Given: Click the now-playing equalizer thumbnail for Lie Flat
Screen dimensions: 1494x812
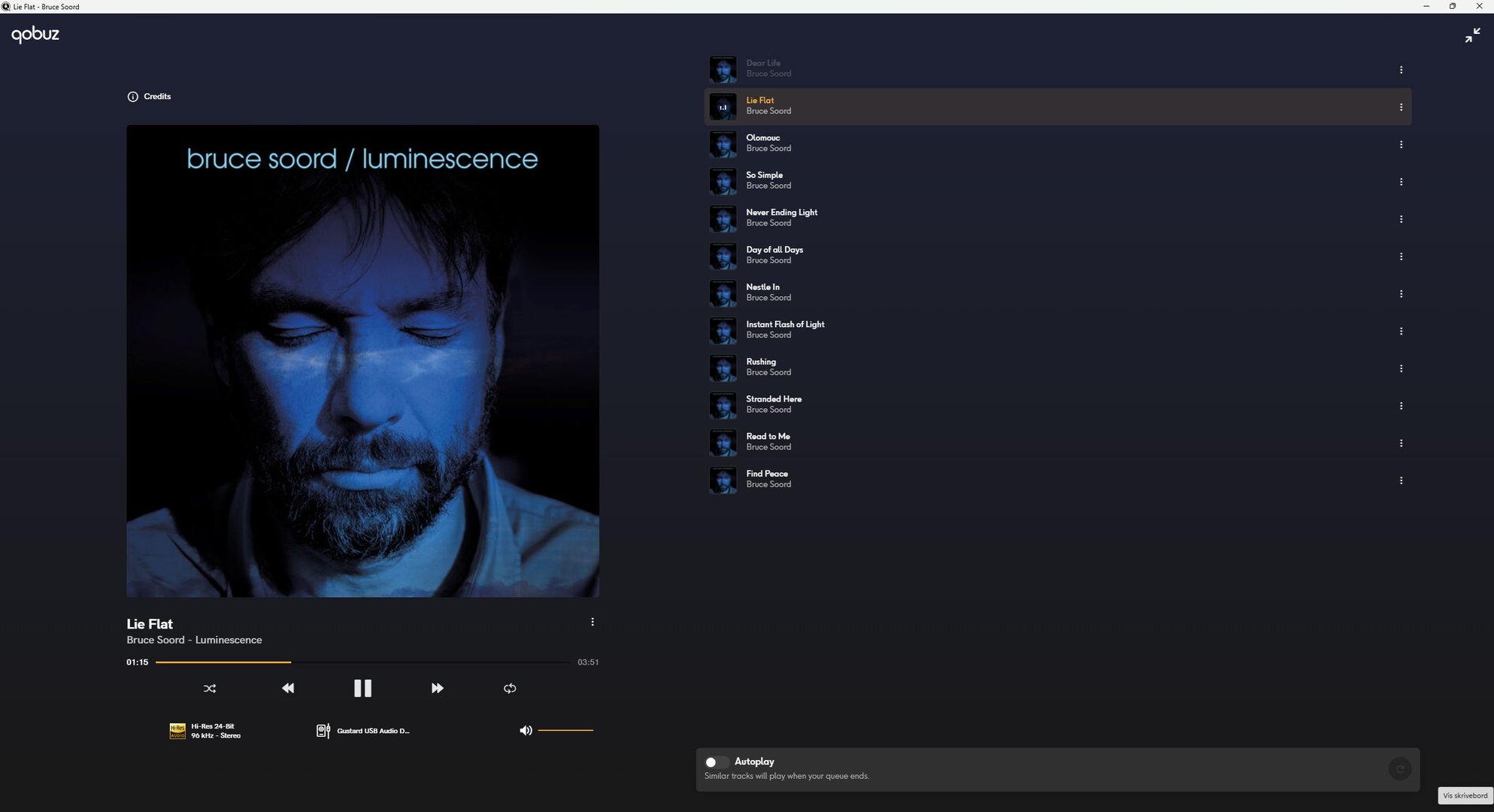Looking at the screenshot, I should tap(723, 107).
